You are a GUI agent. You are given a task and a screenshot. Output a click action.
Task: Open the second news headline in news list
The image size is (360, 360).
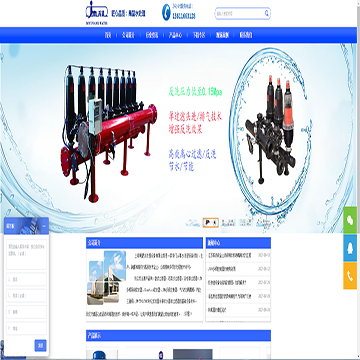click(x=222, y=269)
